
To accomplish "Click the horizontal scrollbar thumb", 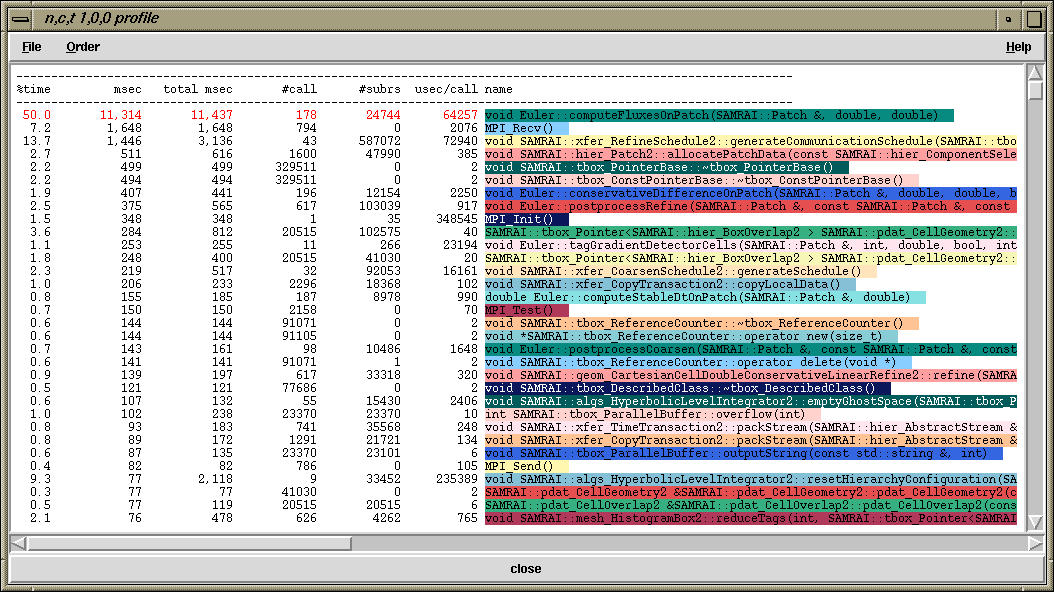I will click(x=189, y=543).
